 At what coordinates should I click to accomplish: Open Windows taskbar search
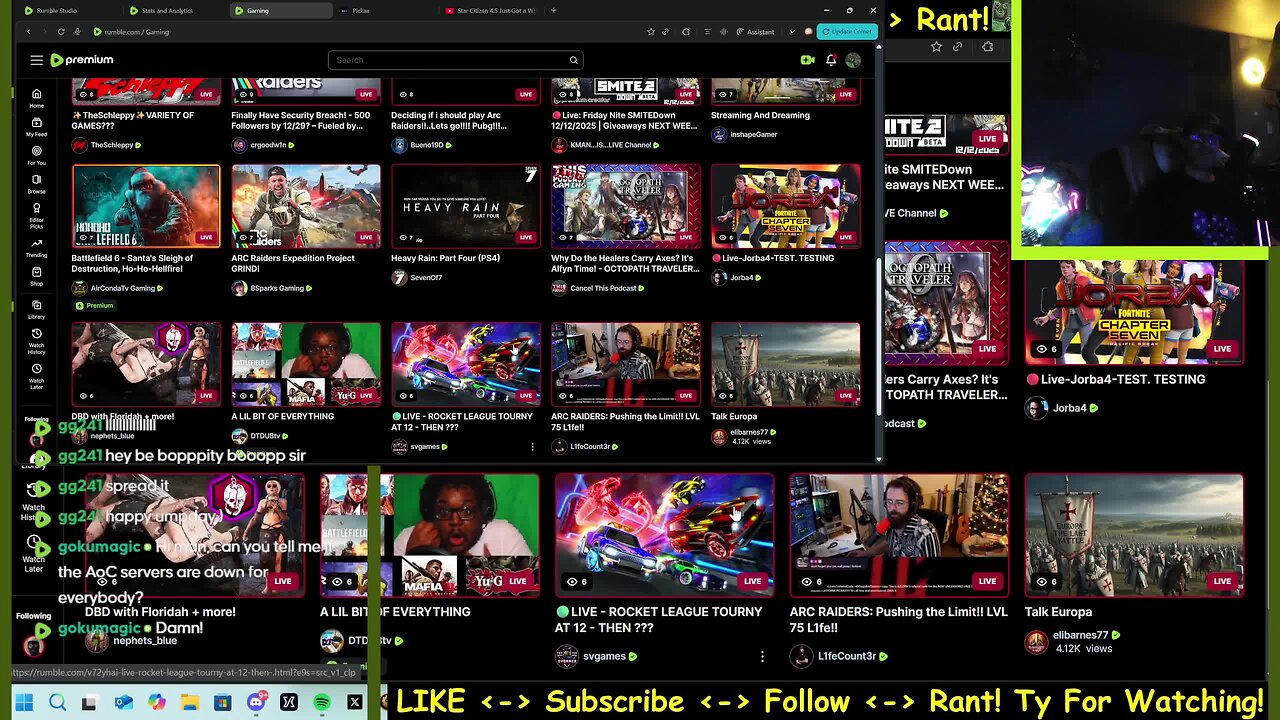(57, 703)
